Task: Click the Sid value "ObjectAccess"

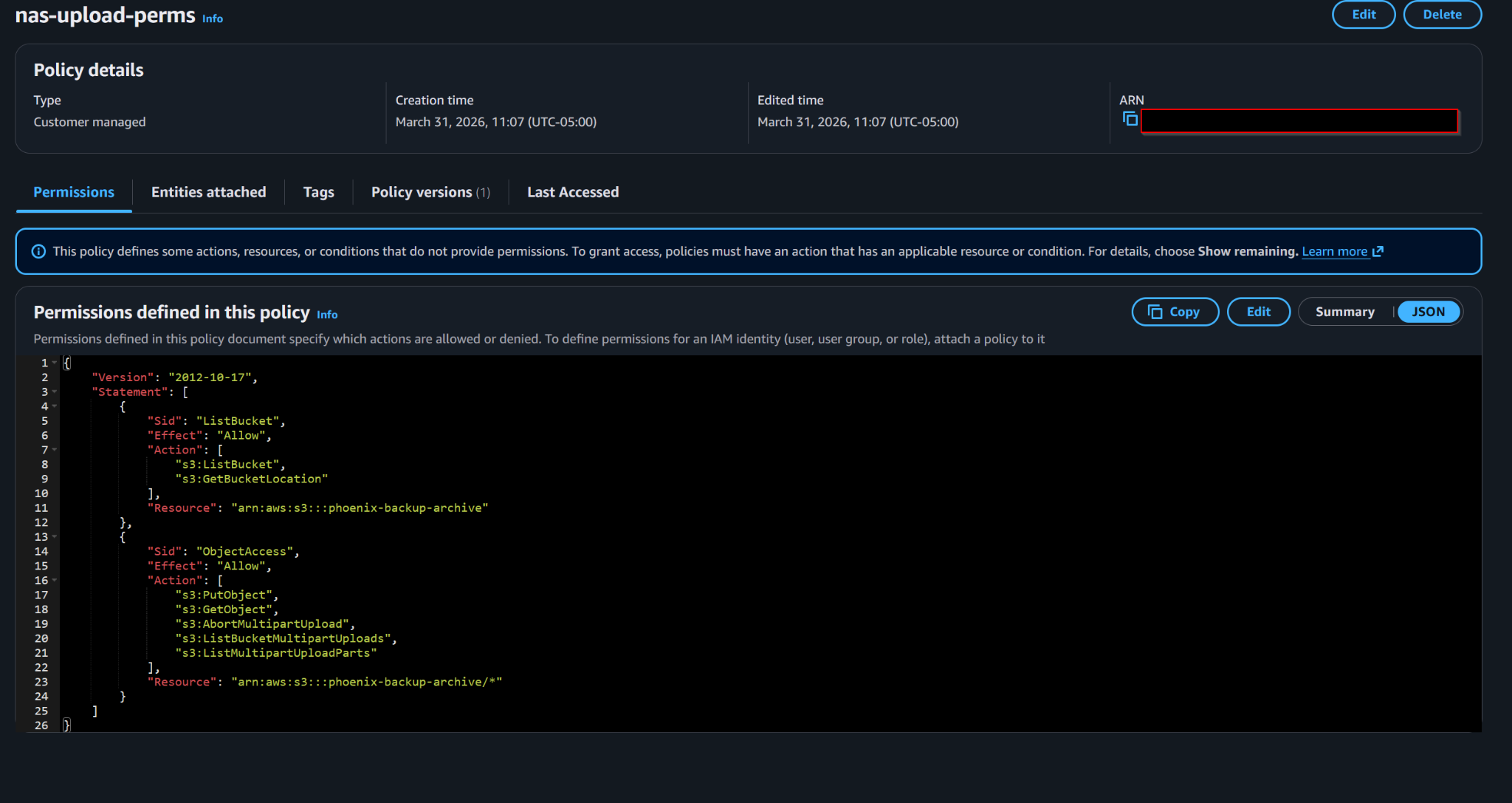Action: (x=244, y=551)
